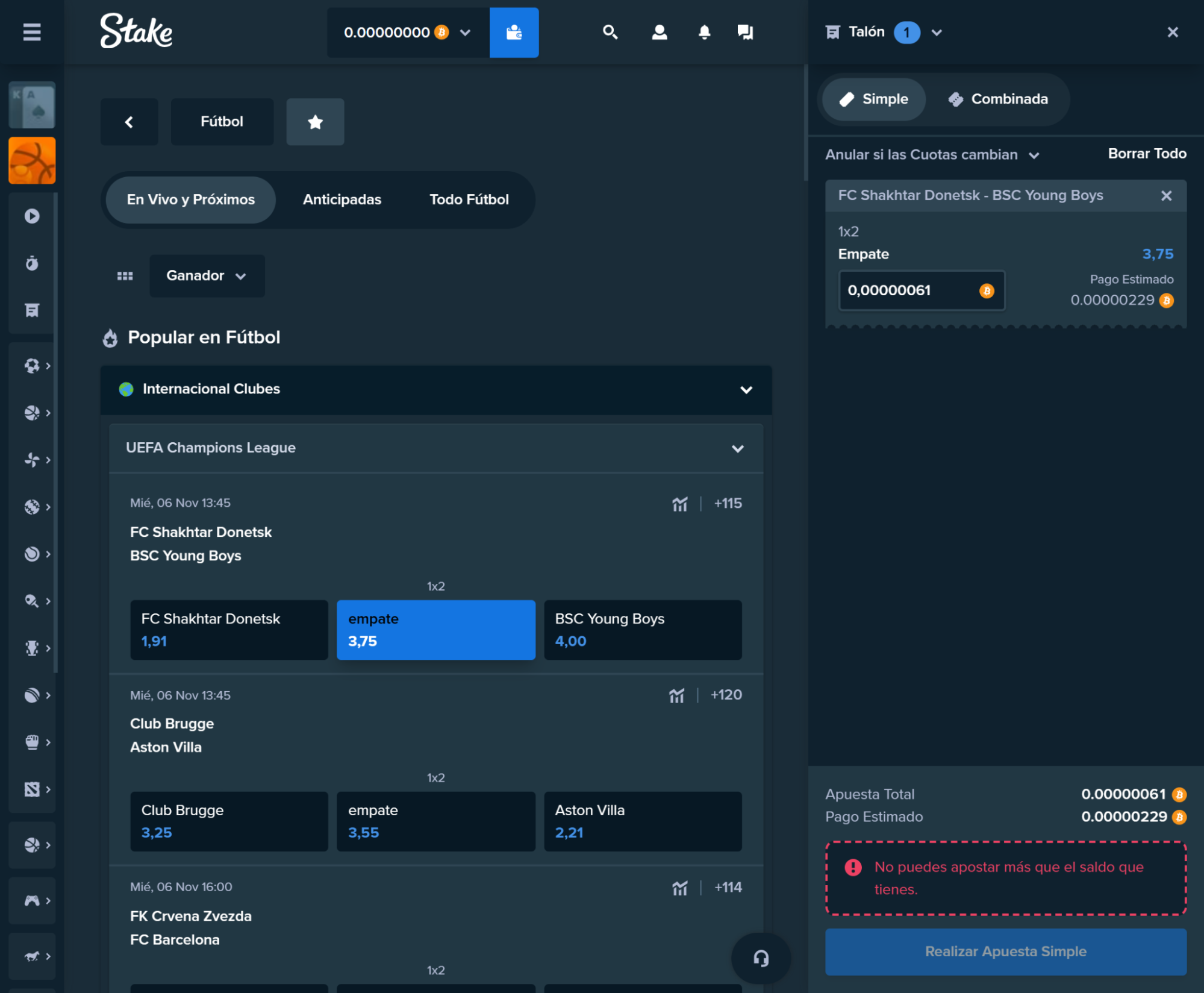Open FC Shakhtar Donetsk match title
This screenshot has width=1204, height=993.
201,532
